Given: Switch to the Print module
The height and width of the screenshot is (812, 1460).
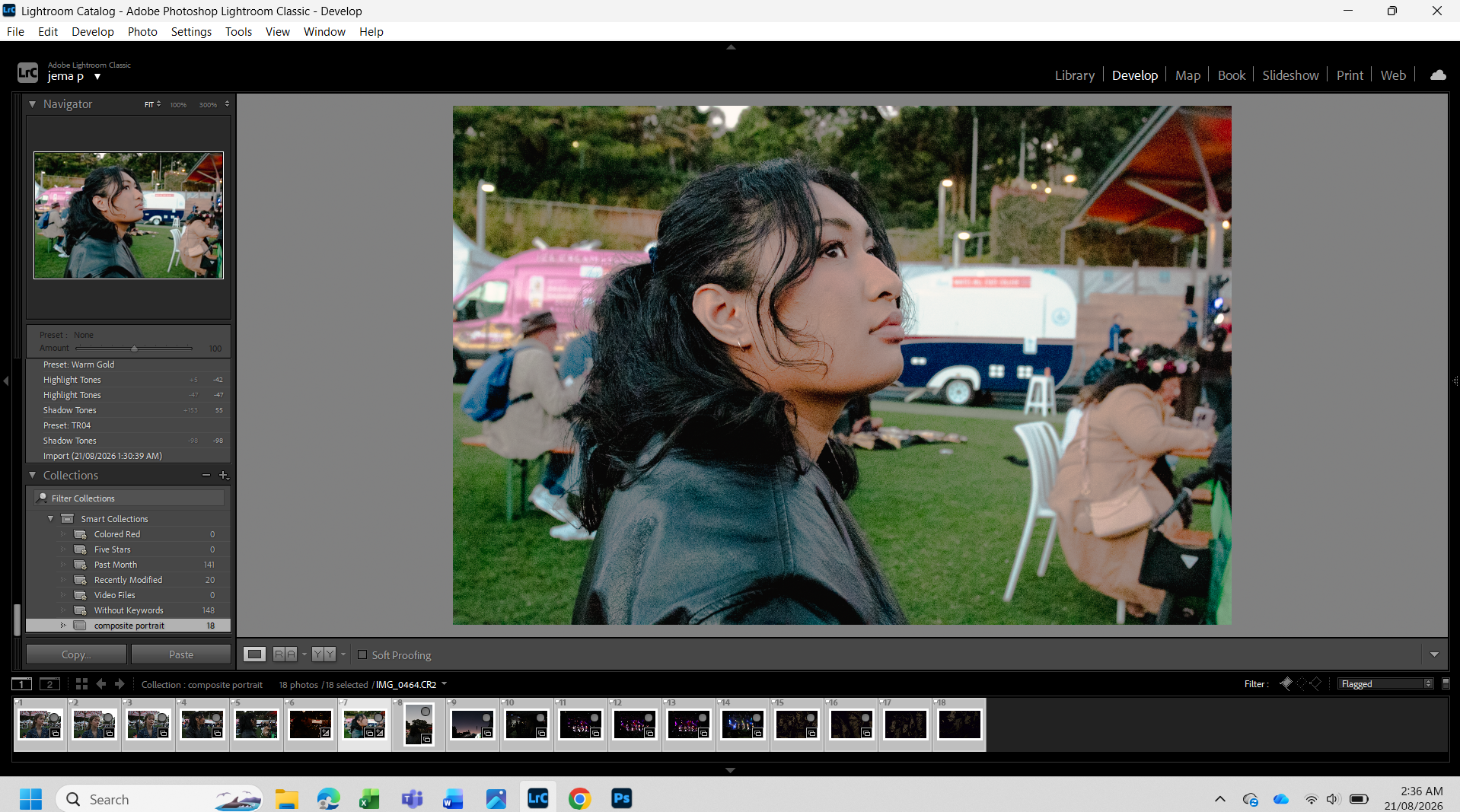Looking at the screenshot, I should 1350,75.
